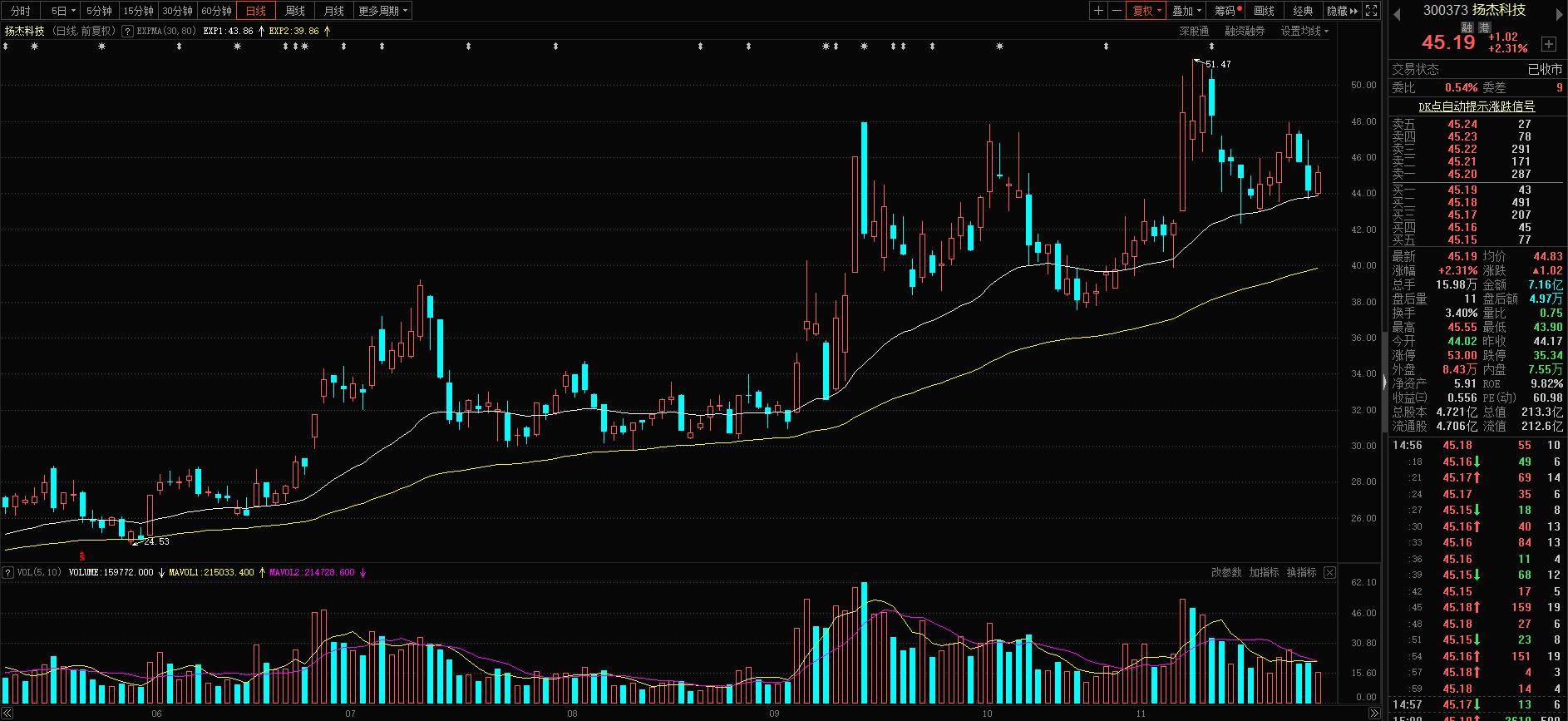Switch to the 周线 weekly tab
The width and height of the screenshot is (1568, 721).
[x=294, y=11]
